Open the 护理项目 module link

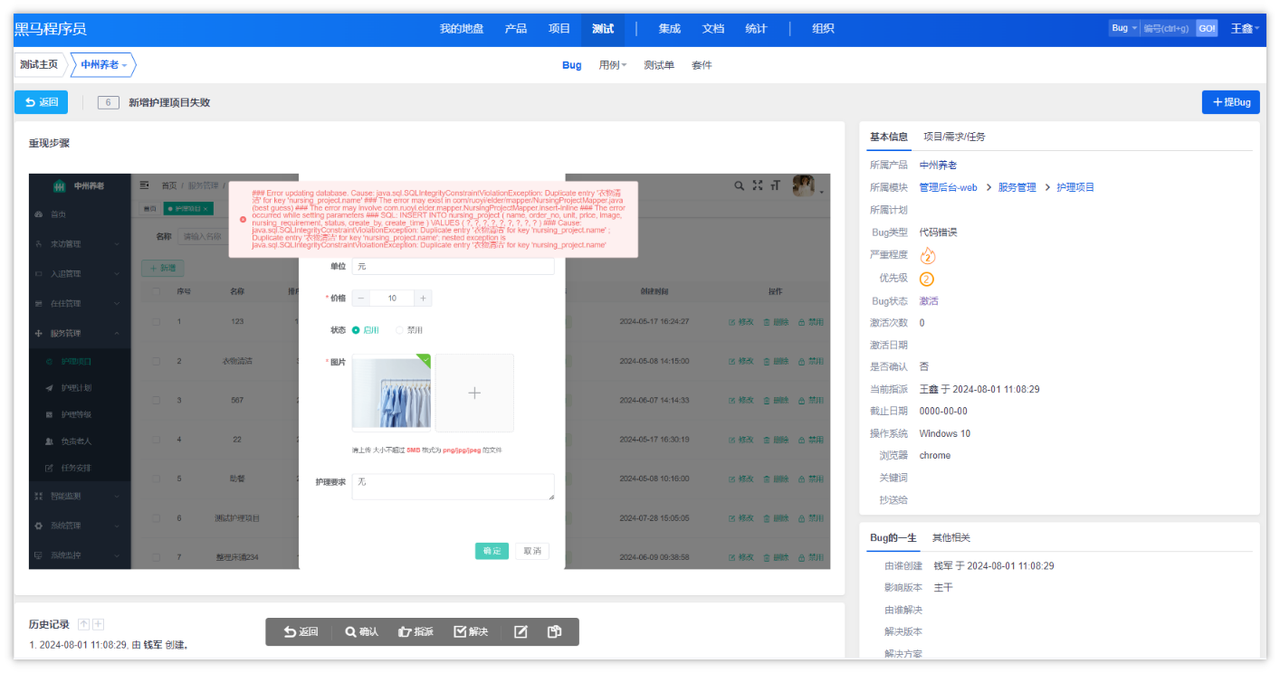tap(1076, 187)
